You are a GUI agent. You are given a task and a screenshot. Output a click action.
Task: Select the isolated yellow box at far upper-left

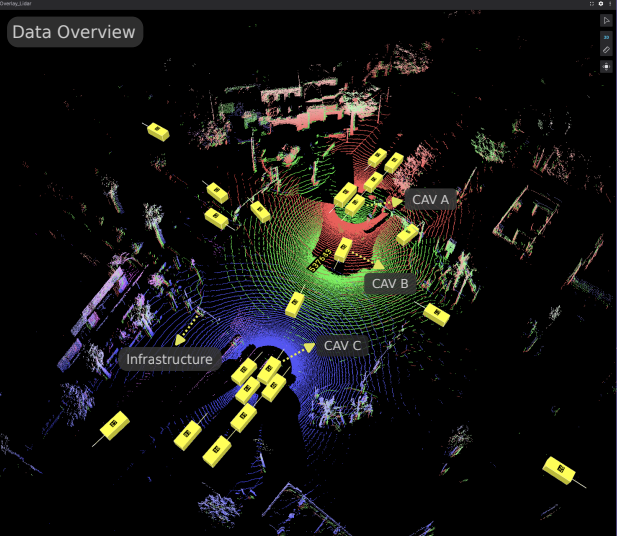tap(157, 131)
